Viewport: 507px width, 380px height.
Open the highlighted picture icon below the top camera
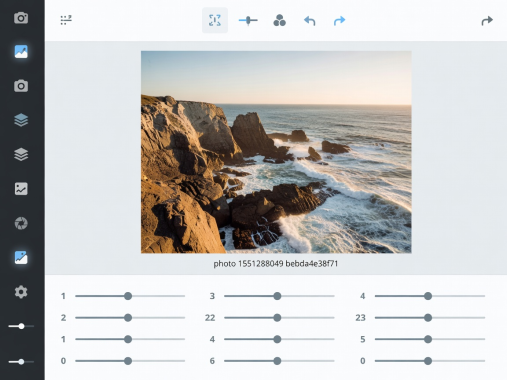tap(21, 52)
